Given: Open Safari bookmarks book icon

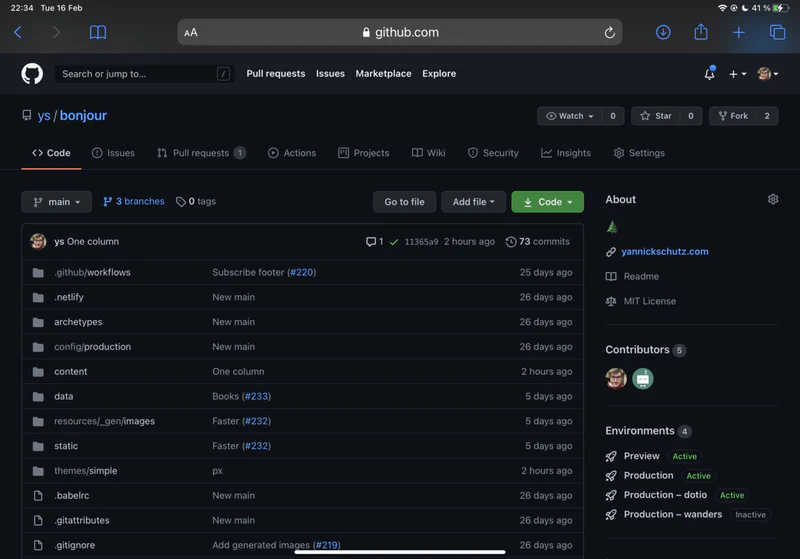Looking at the screenshot, I should 97,32.
